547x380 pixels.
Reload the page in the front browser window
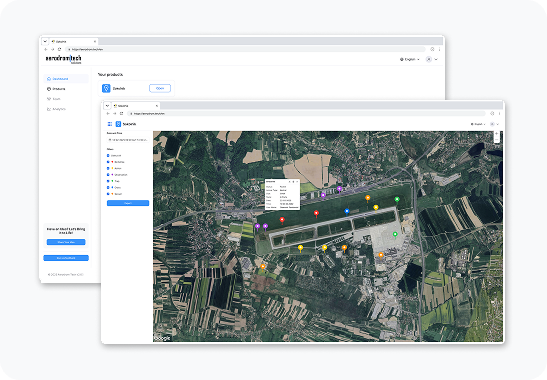tap(121, 113)
